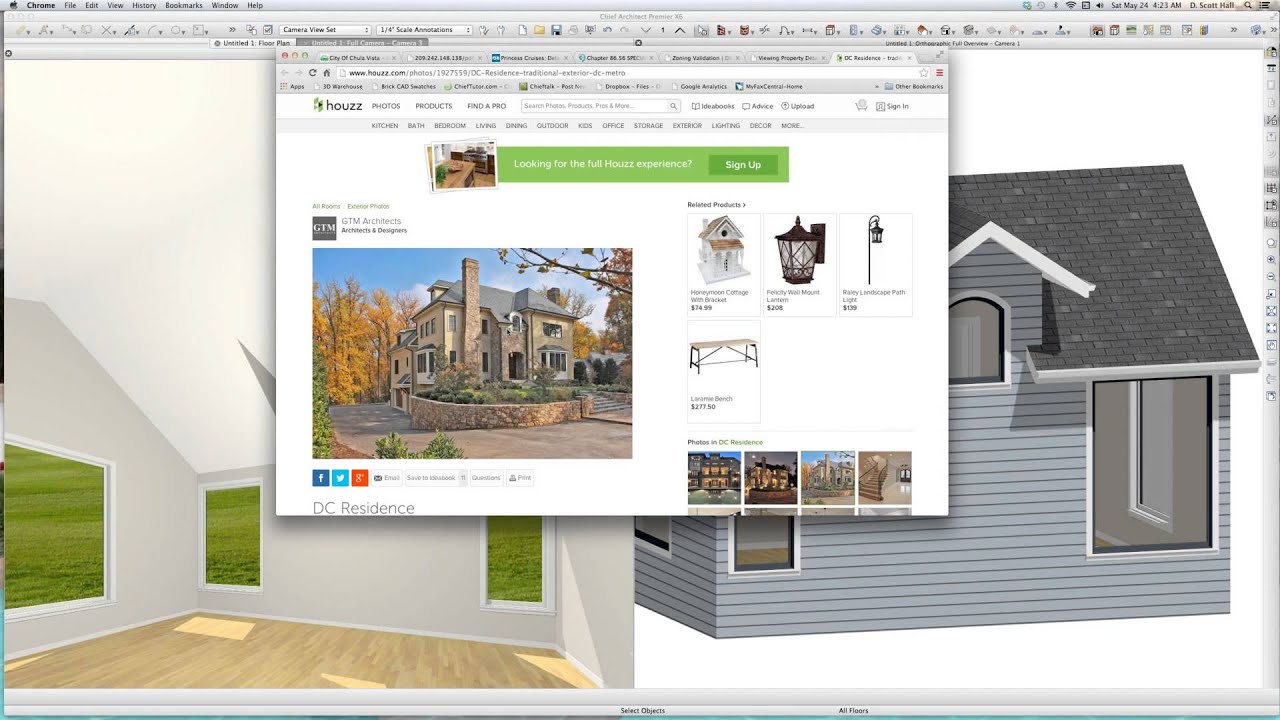Click the Wi-Fi status icon in menu bar

pos(1070,5)
